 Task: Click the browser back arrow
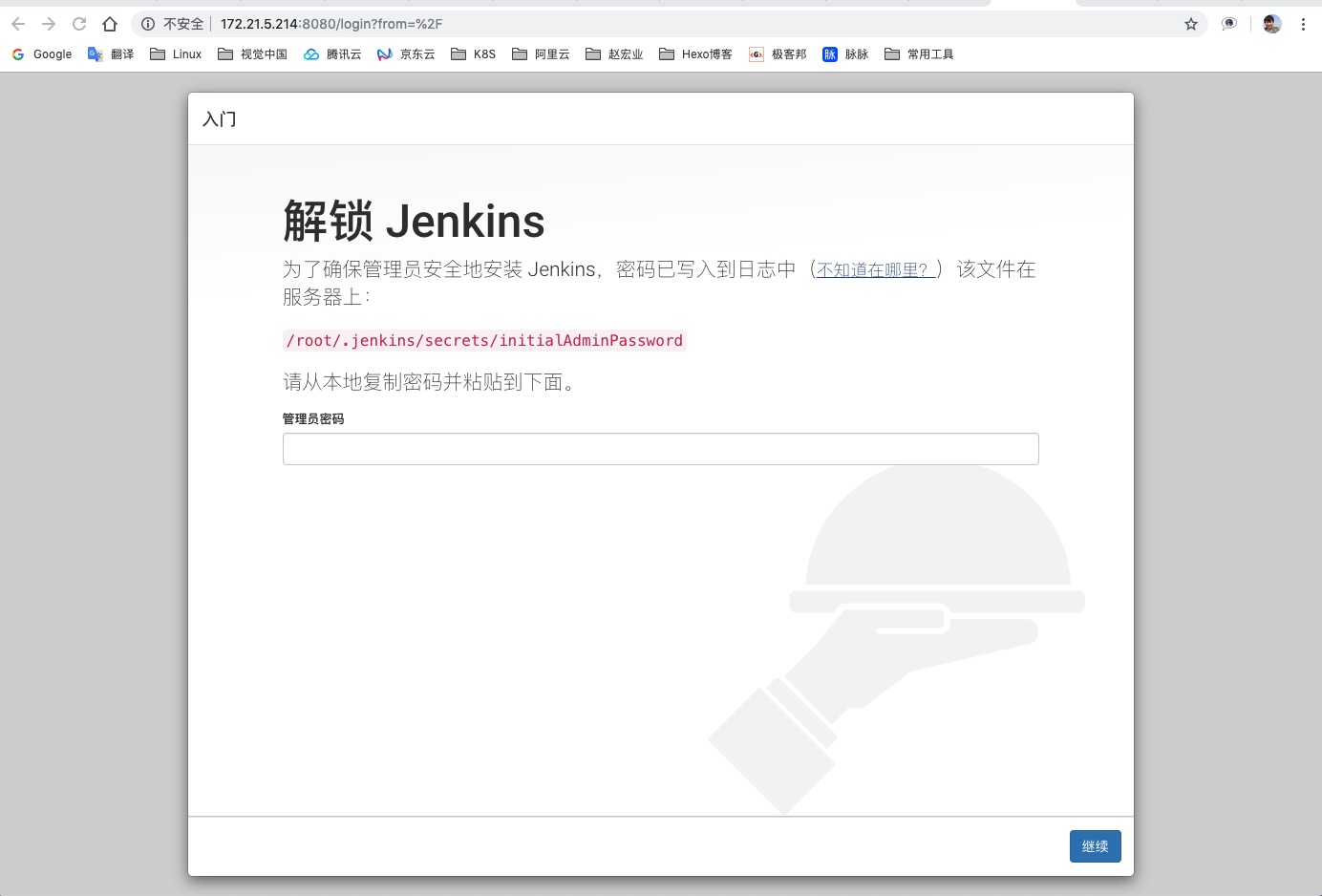pos(18,24)
